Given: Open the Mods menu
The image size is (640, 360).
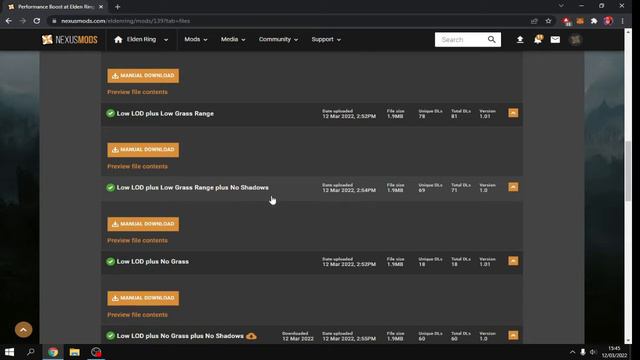Looking at the screenshot, I should pos(196,40).
